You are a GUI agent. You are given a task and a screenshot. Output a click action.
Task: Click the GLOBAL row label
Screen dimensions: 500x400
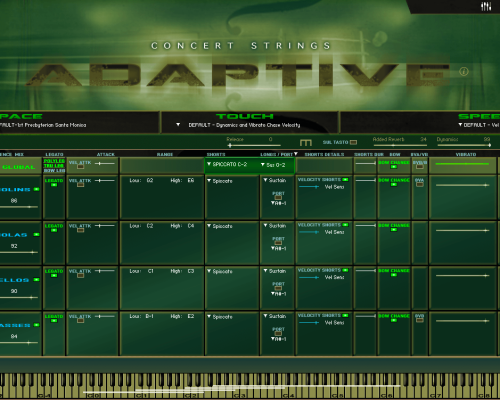point(19,167)
